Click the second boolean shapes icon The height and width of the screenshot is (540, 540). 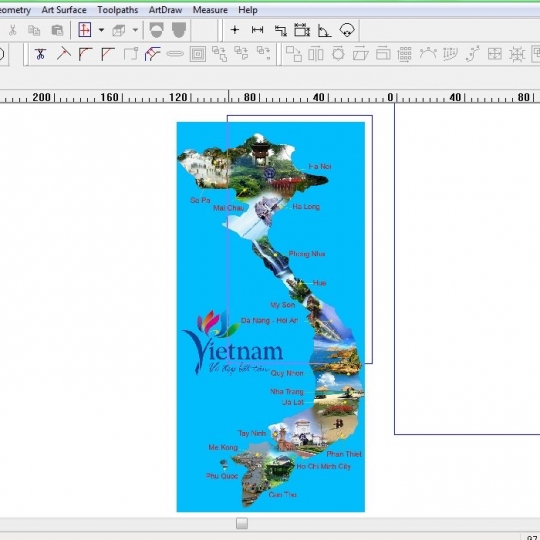[x=241, y=54]
